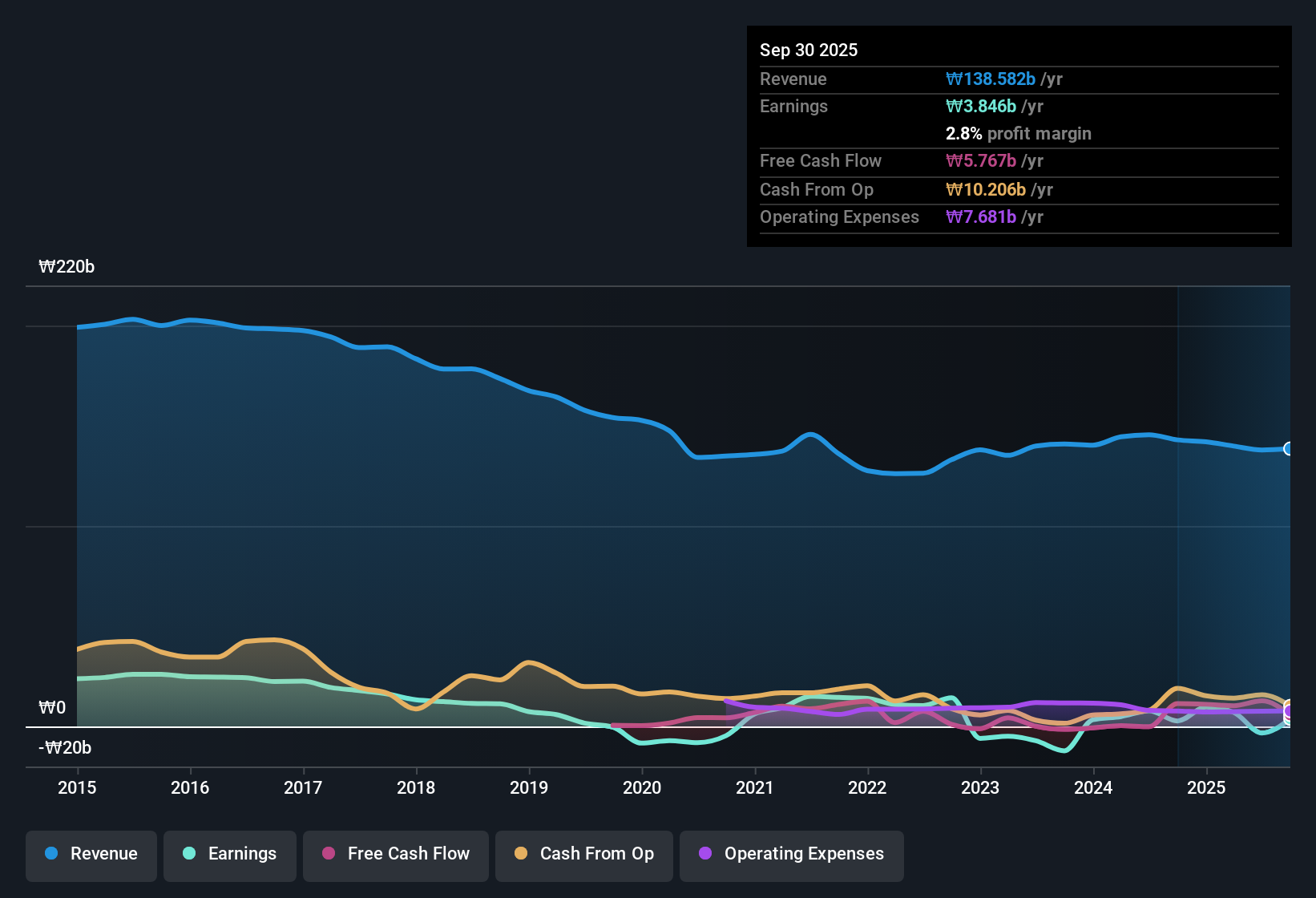1316x898 pixels.
Task: Click the blue Revenue legend dot
Action: tap(51, 854)
